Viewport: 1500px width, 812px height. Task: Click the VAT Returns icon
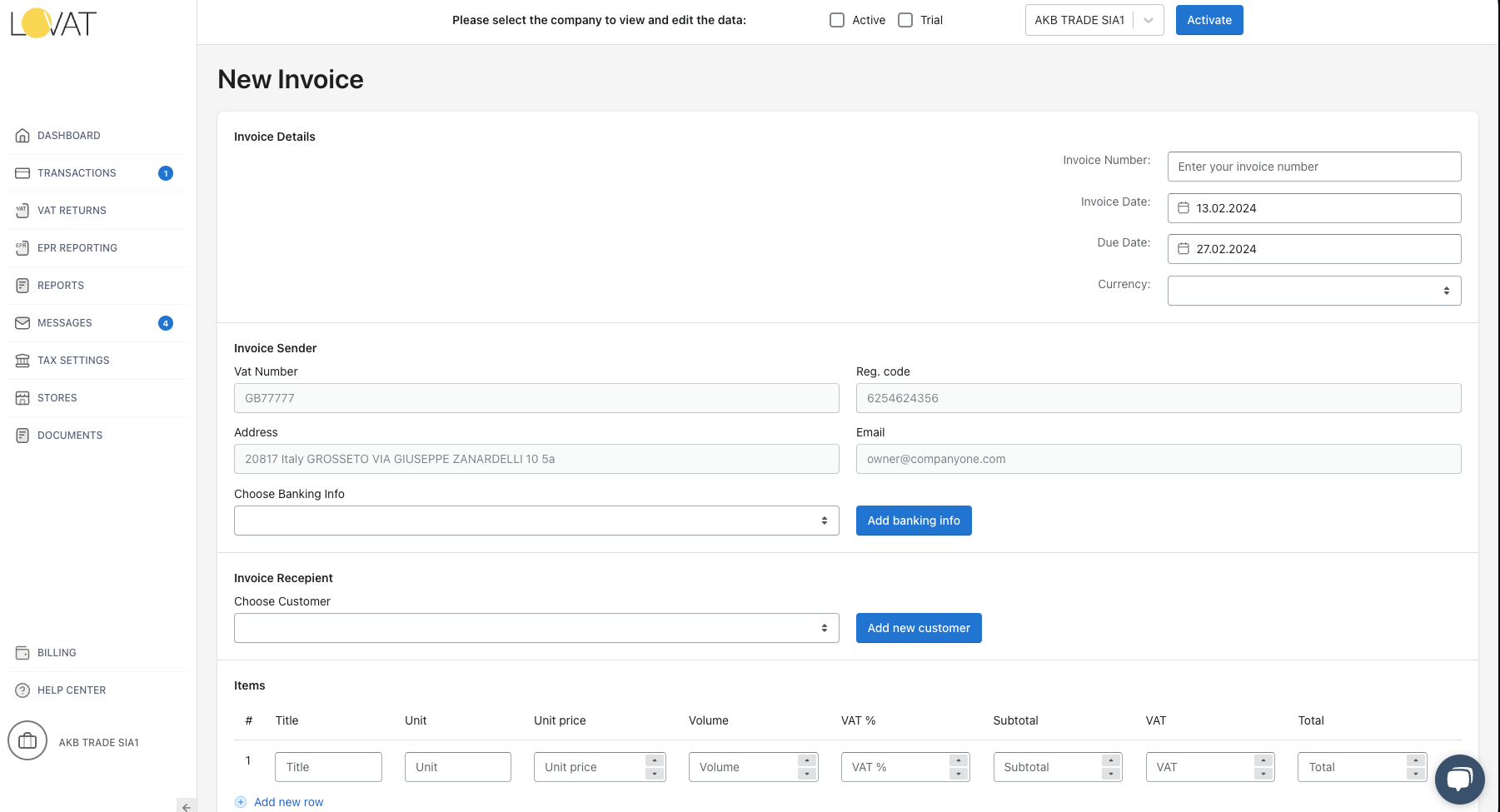point(22,211)
